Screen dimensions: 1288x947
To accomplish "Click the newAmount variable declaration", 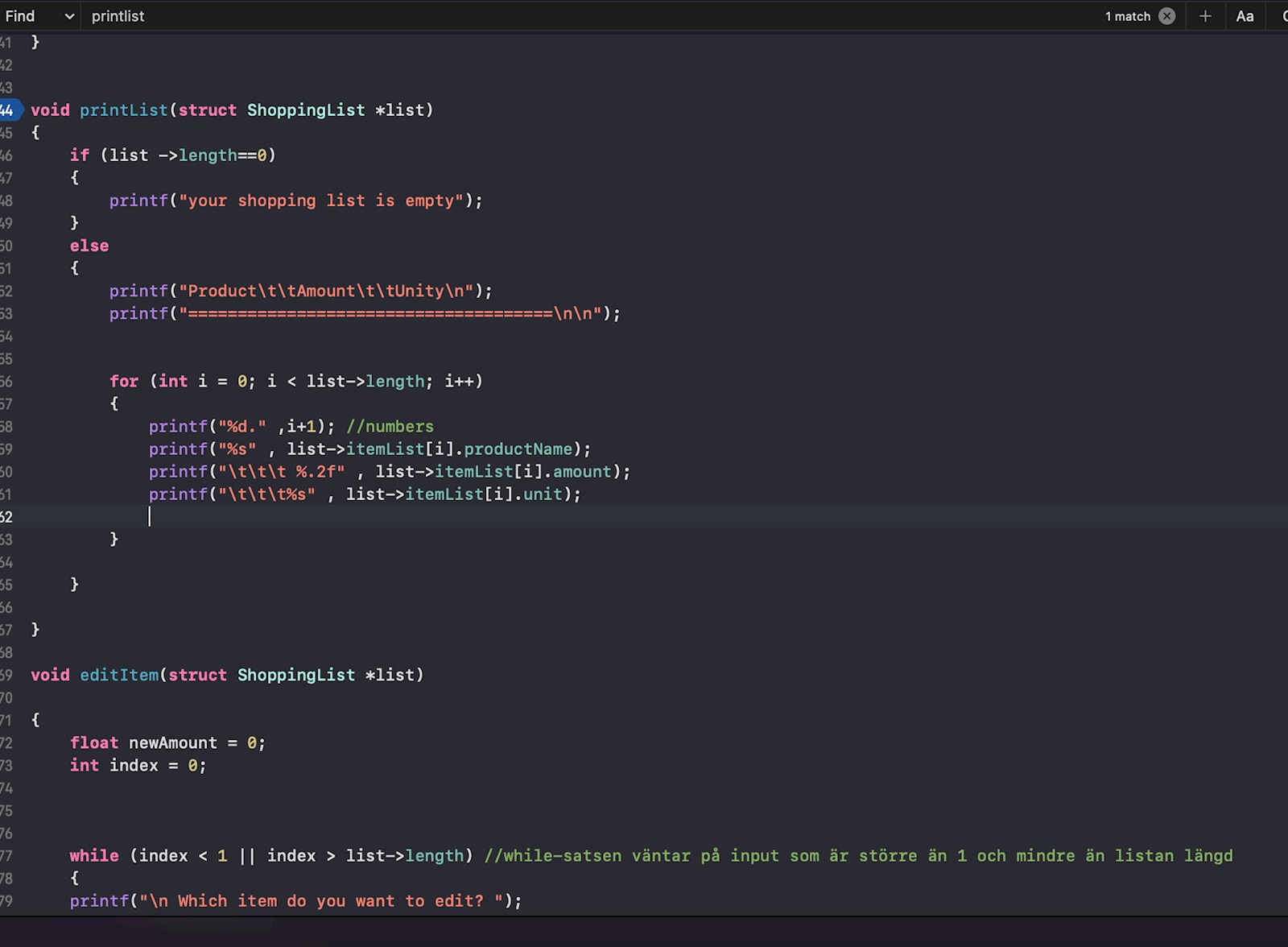I will [173, 743].
